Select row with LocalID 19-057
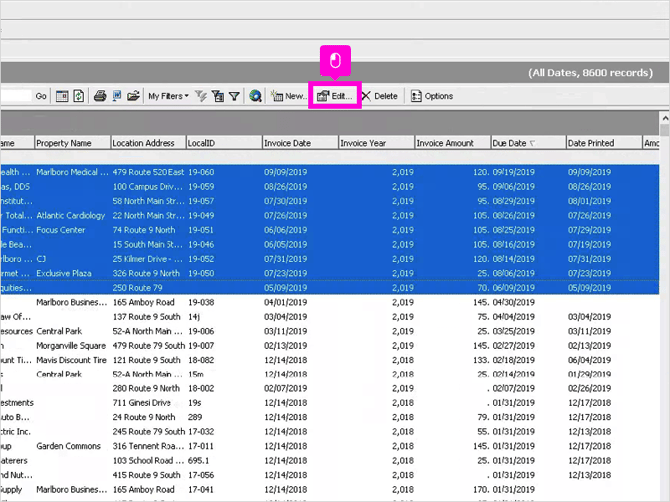 (329, 201)
